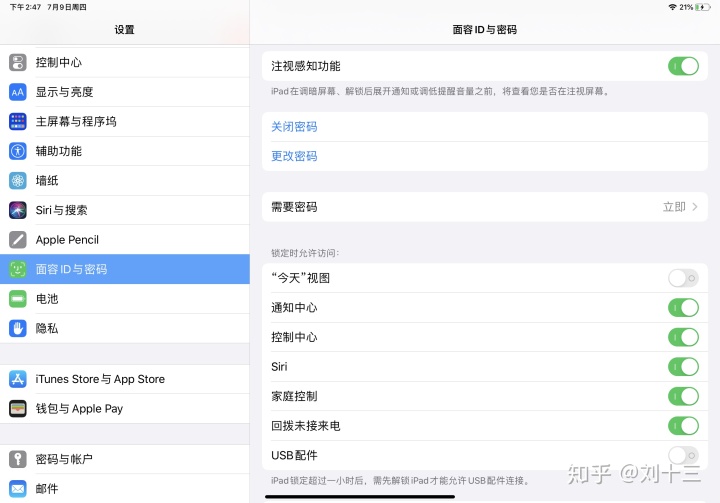Go to 辅助功能 settings
The height and width of the screenshot is (503, 720).
pos(125,151)
